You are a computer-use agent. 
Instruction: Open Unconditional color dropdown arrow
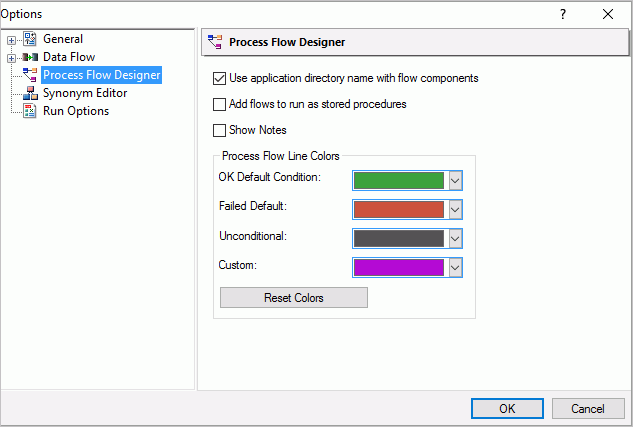pyautogui.click(x=455, y=239)
